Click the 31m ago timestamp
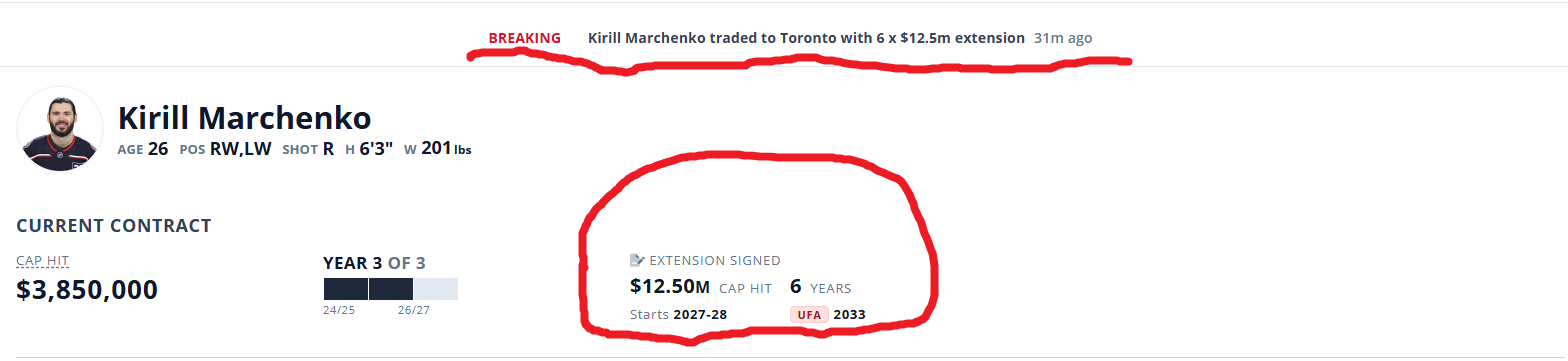This screenshot has width=1568, height=361. click(x=1063, y=38)
